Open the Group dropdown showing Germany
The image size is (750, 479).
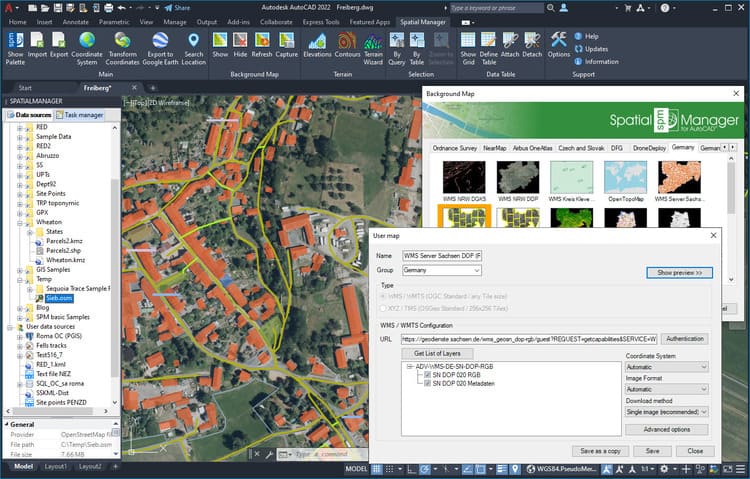(x=442, y=270)
